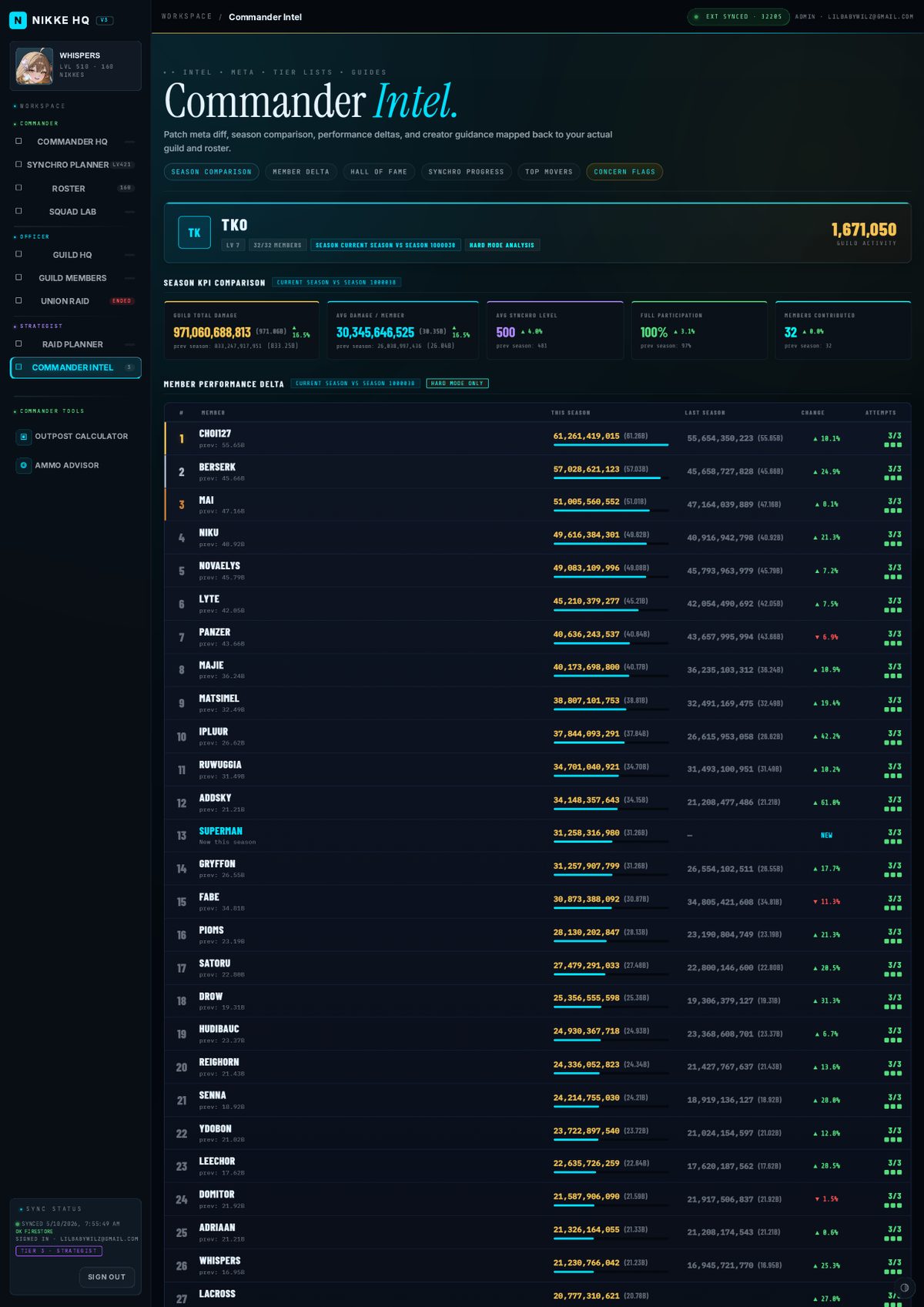
Task: Toggle the Hard Mode Only filter
Action: pos(457,384)
